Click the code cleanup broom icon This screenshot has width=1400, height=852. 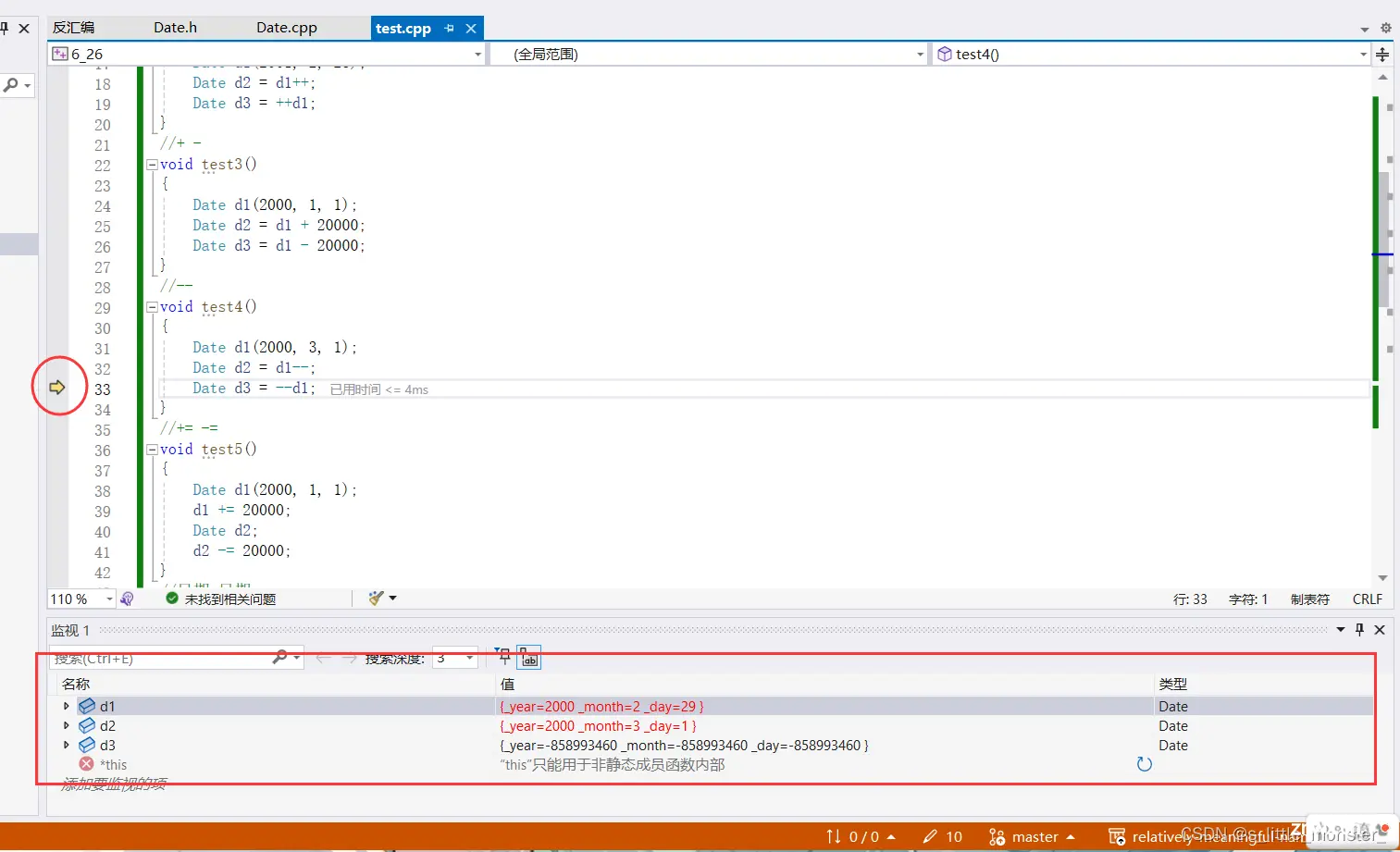click(x=376, y=599)
